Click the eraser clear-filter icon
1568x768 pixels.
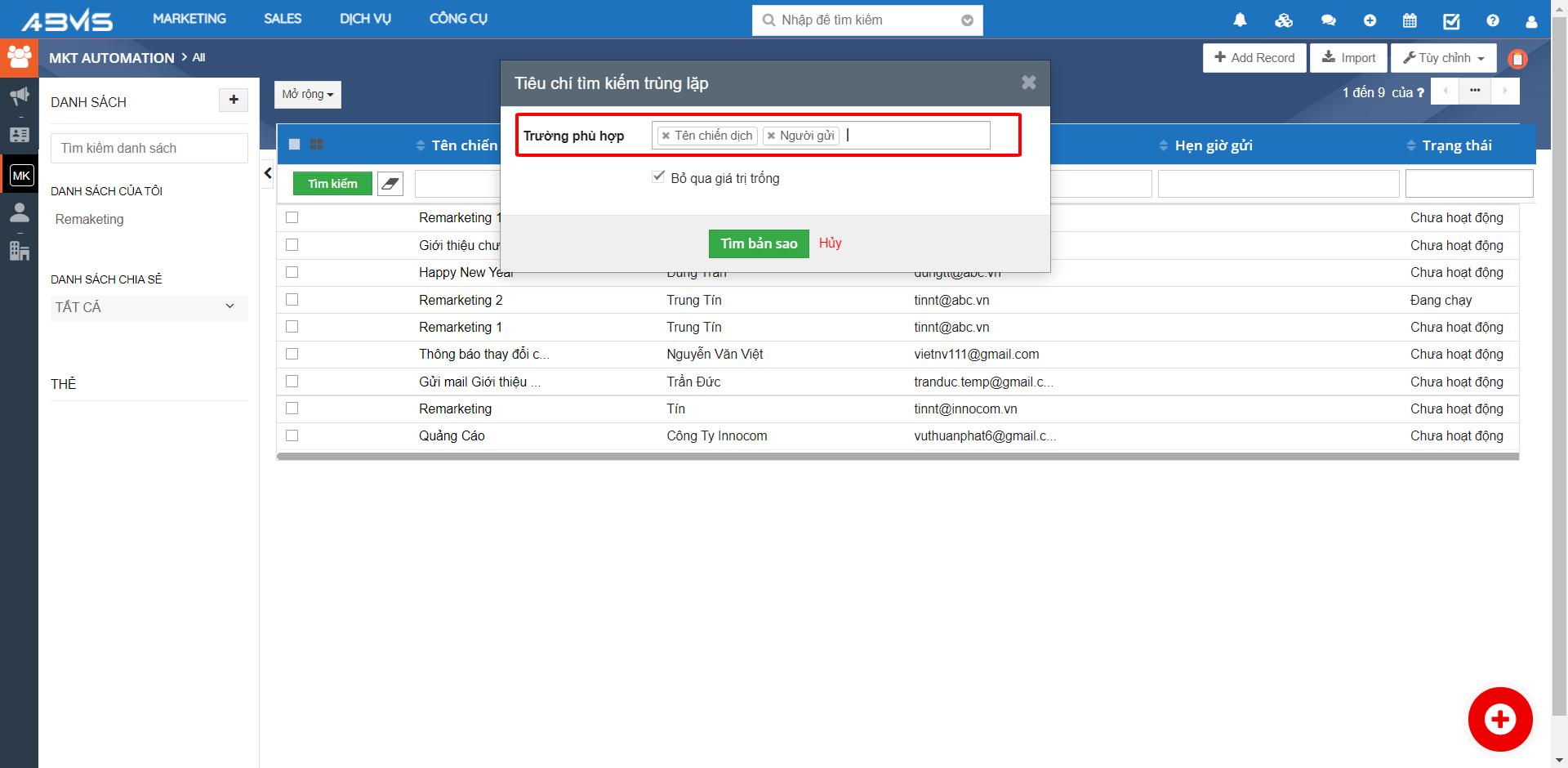pyautogui.click(x=390, y=184)
